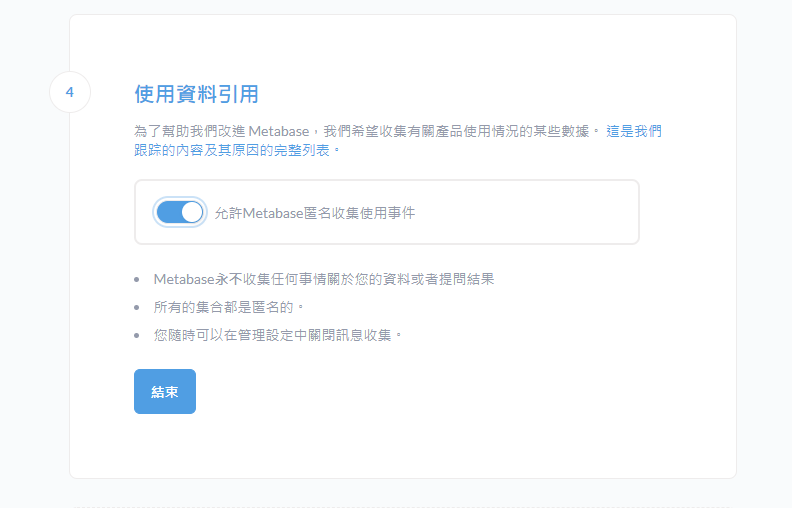Click the 結束 button
Screen dimensions: 792x508
click(x=165, y=391)
